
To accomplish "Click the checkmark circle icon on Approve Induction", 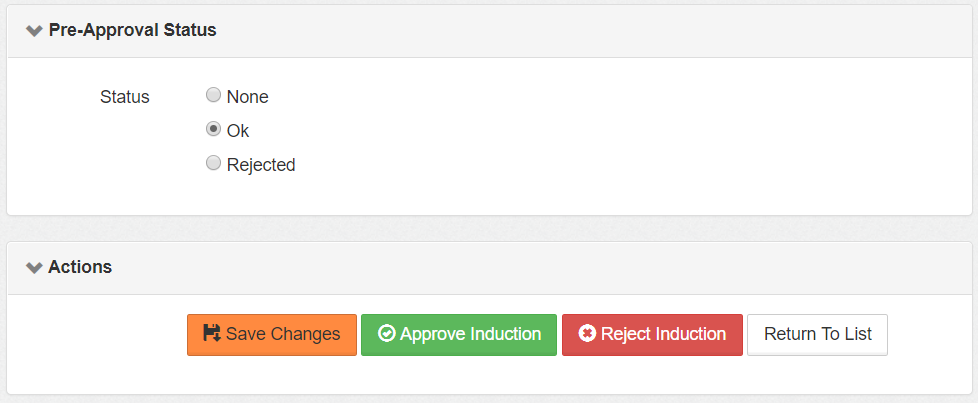I will pyautogui.click(x=386, y=334).
